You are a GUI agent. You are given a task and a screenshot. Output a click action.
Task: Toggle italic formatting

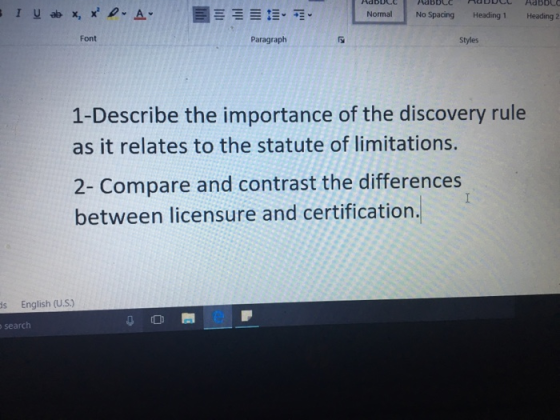point(18,14)
